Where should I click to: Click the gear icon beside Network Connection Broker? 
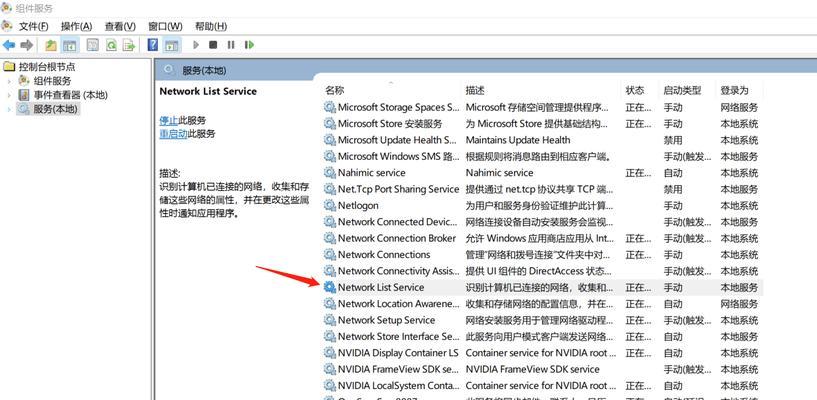329,238
